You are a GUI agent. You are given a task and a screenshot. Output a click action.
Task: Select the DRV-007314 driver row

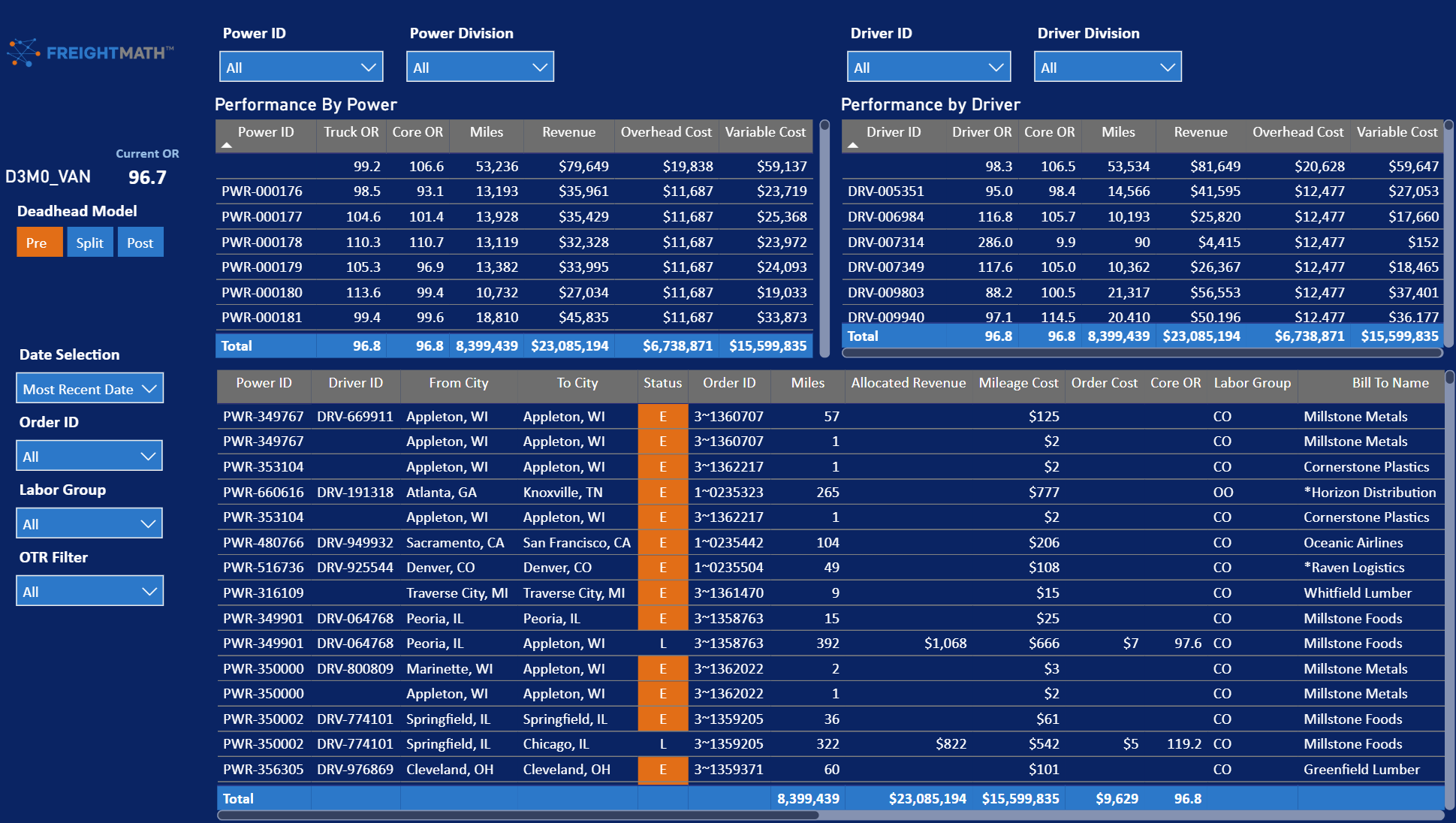pos(1141,243)
